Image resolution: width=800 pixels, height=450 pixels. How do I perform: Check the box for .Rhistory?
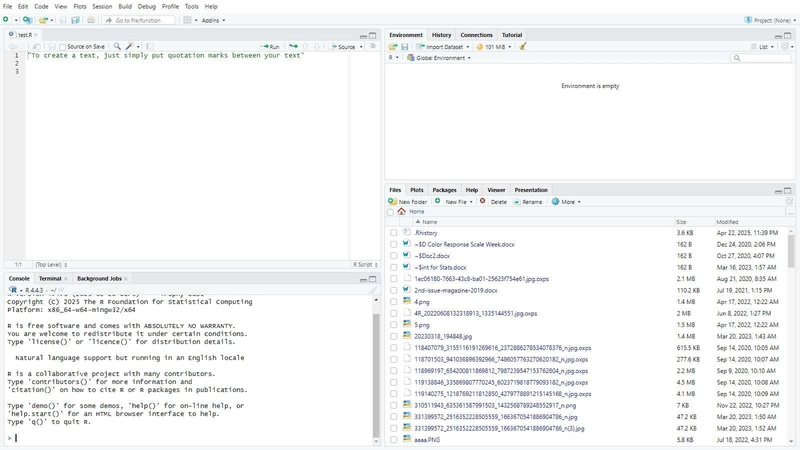pyautogui.click(x=393, y=233)
